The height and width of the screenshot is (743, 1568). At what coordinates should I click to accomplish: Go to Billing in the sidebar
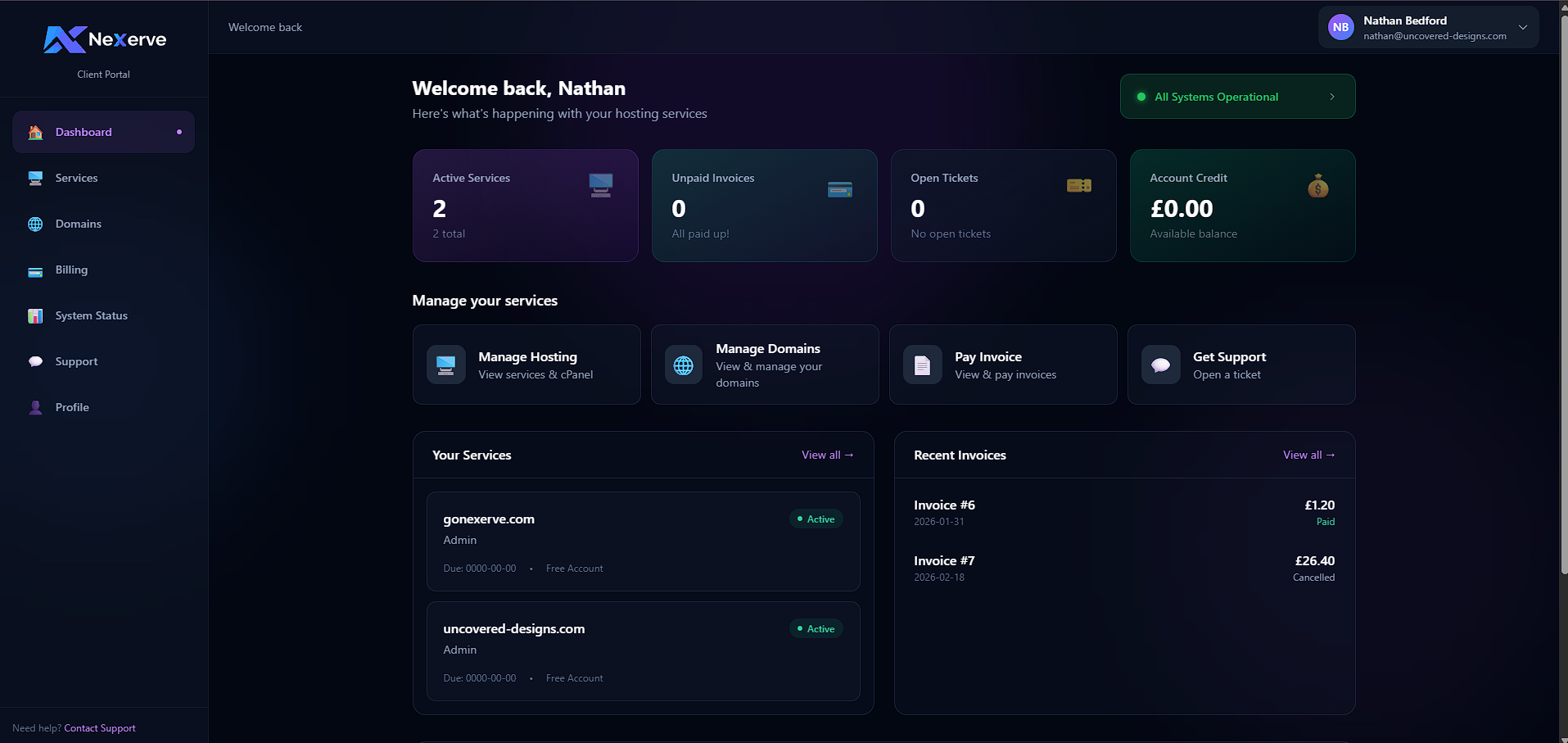(x=71, y=270)
